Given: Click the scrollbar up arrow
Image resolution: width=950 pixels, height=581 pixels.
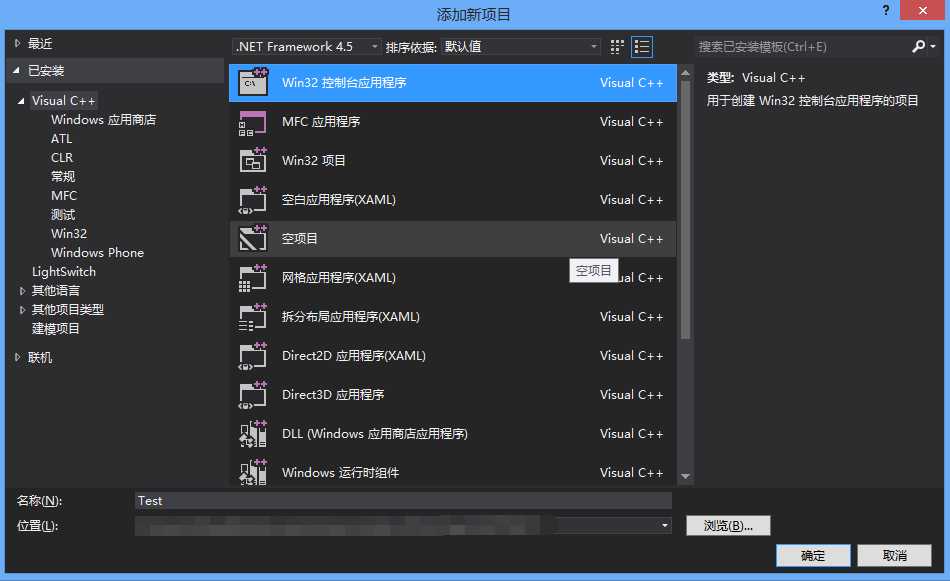Looking at the screenshot, I should [685, 73].
